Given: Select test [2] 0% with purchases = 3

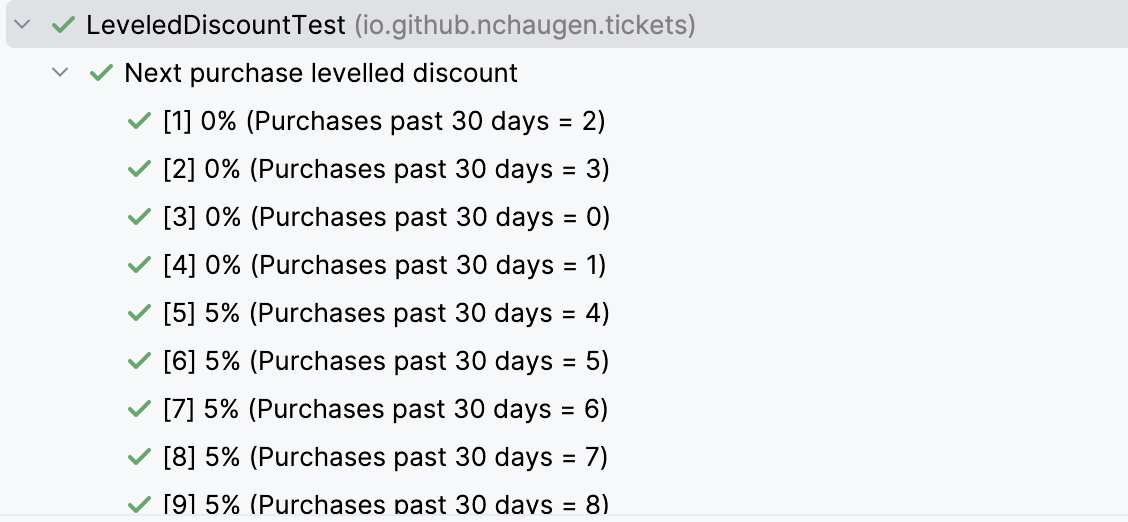Looking at the screenshot, I should [x=386, y=169].
